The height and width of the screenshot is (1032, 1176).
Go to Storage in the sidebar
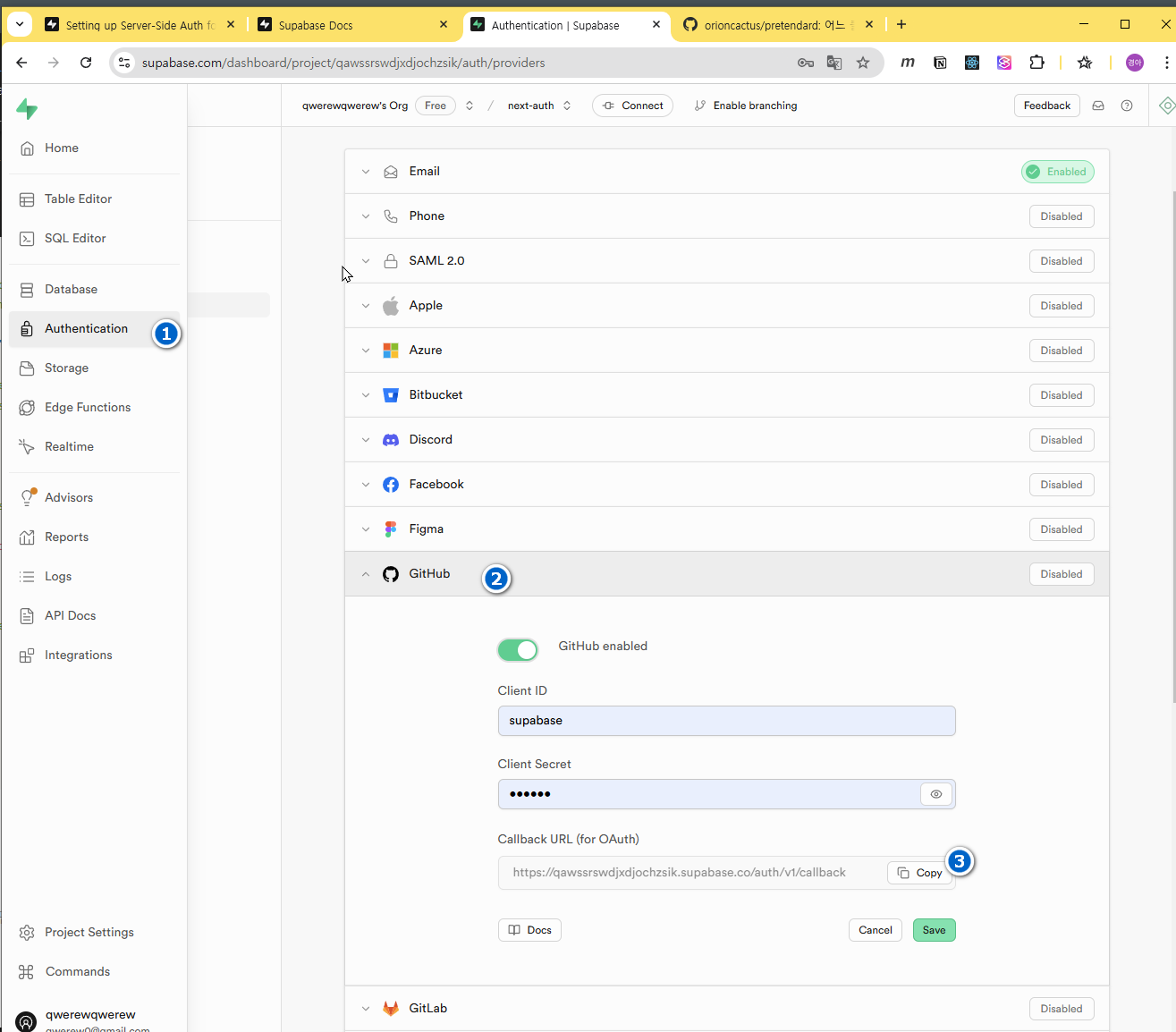coord(66,368)
